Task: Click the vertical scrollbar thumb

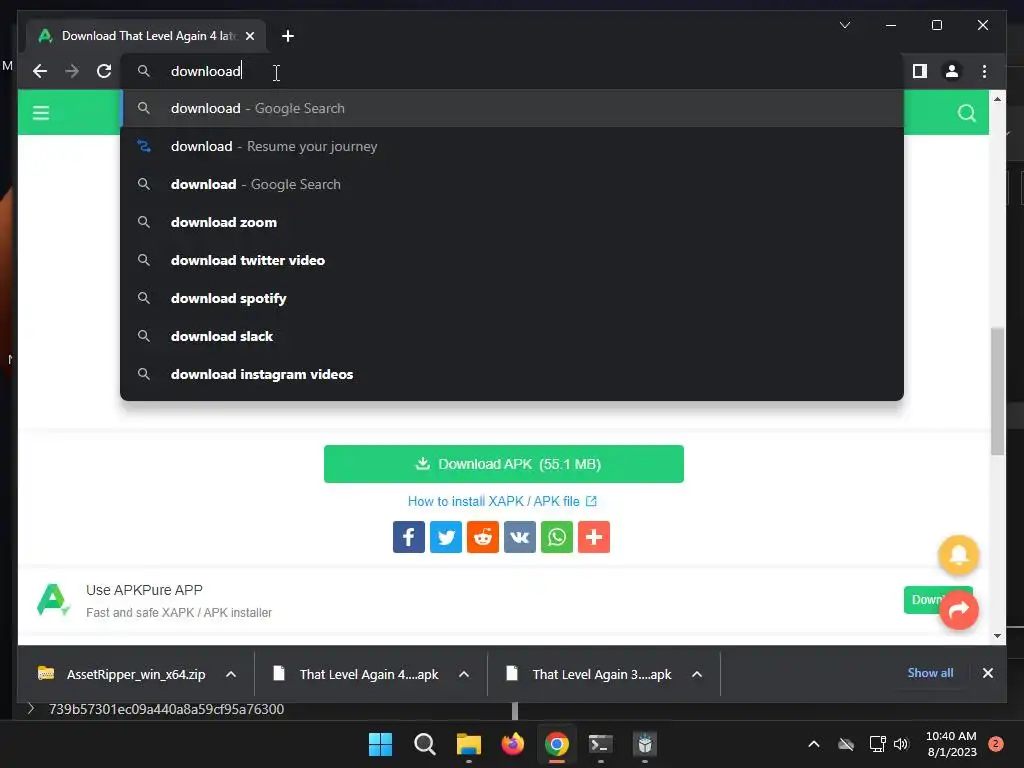Action: tap(997, 391)
